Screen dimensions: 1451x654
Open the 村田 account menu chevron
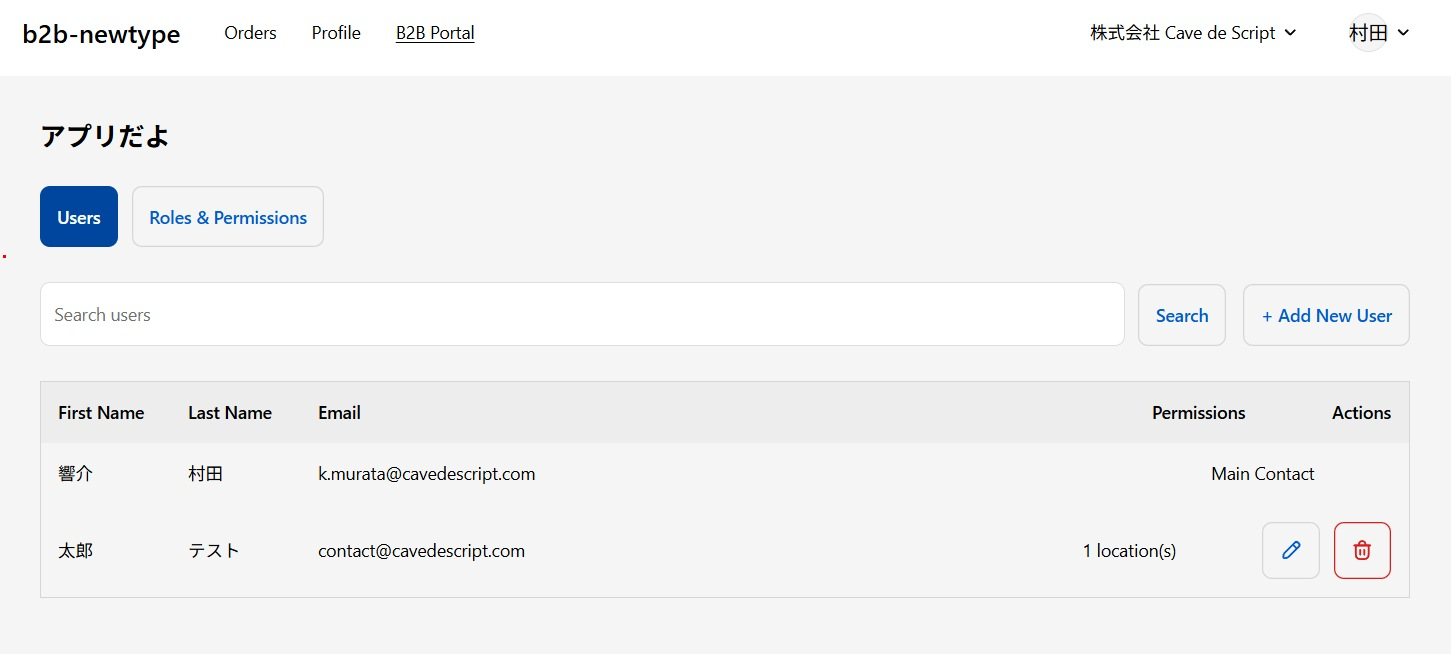pyautogui.click(x=1403, y=33)
